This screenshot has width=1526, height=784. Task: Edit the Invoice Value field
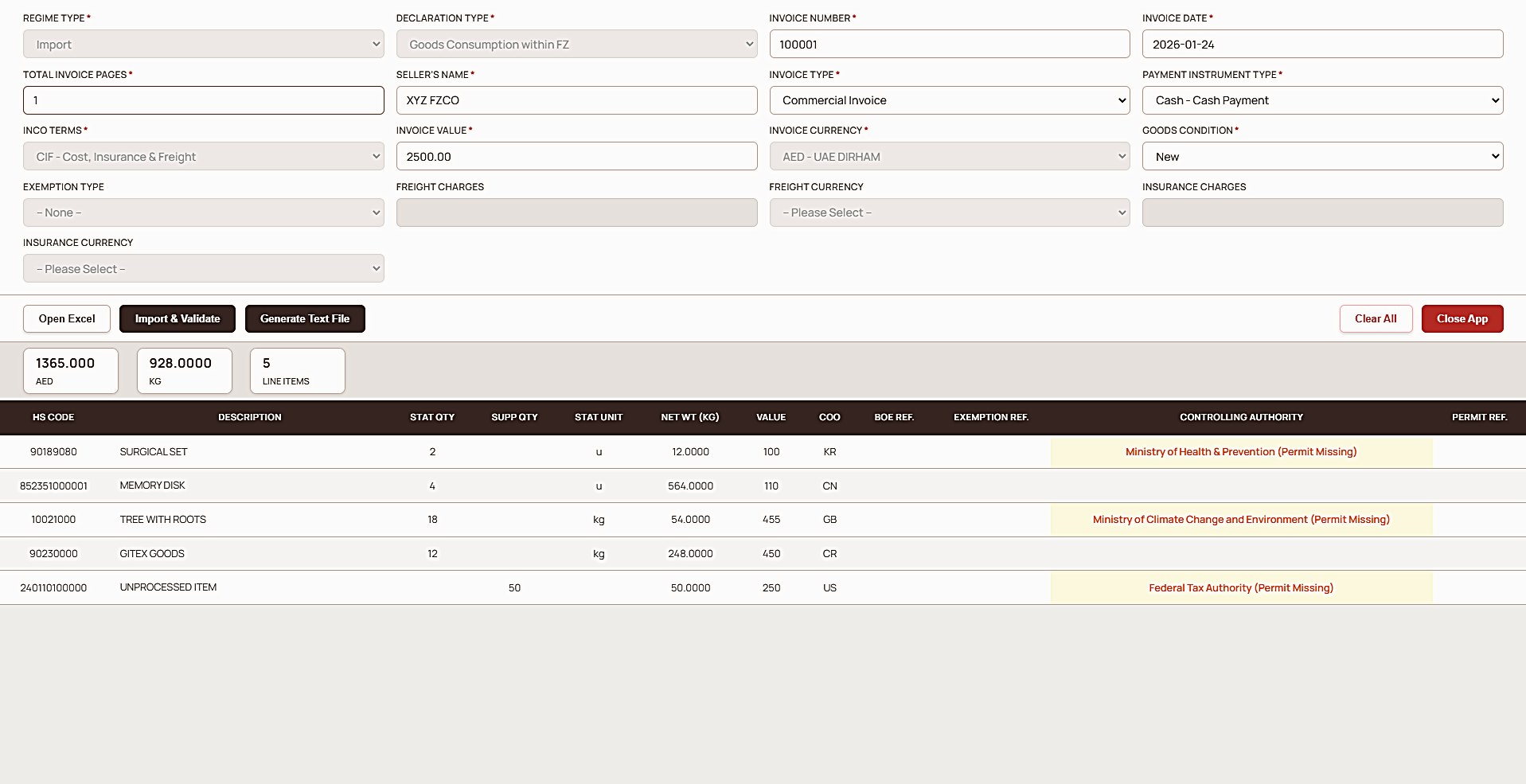(576, 157)
